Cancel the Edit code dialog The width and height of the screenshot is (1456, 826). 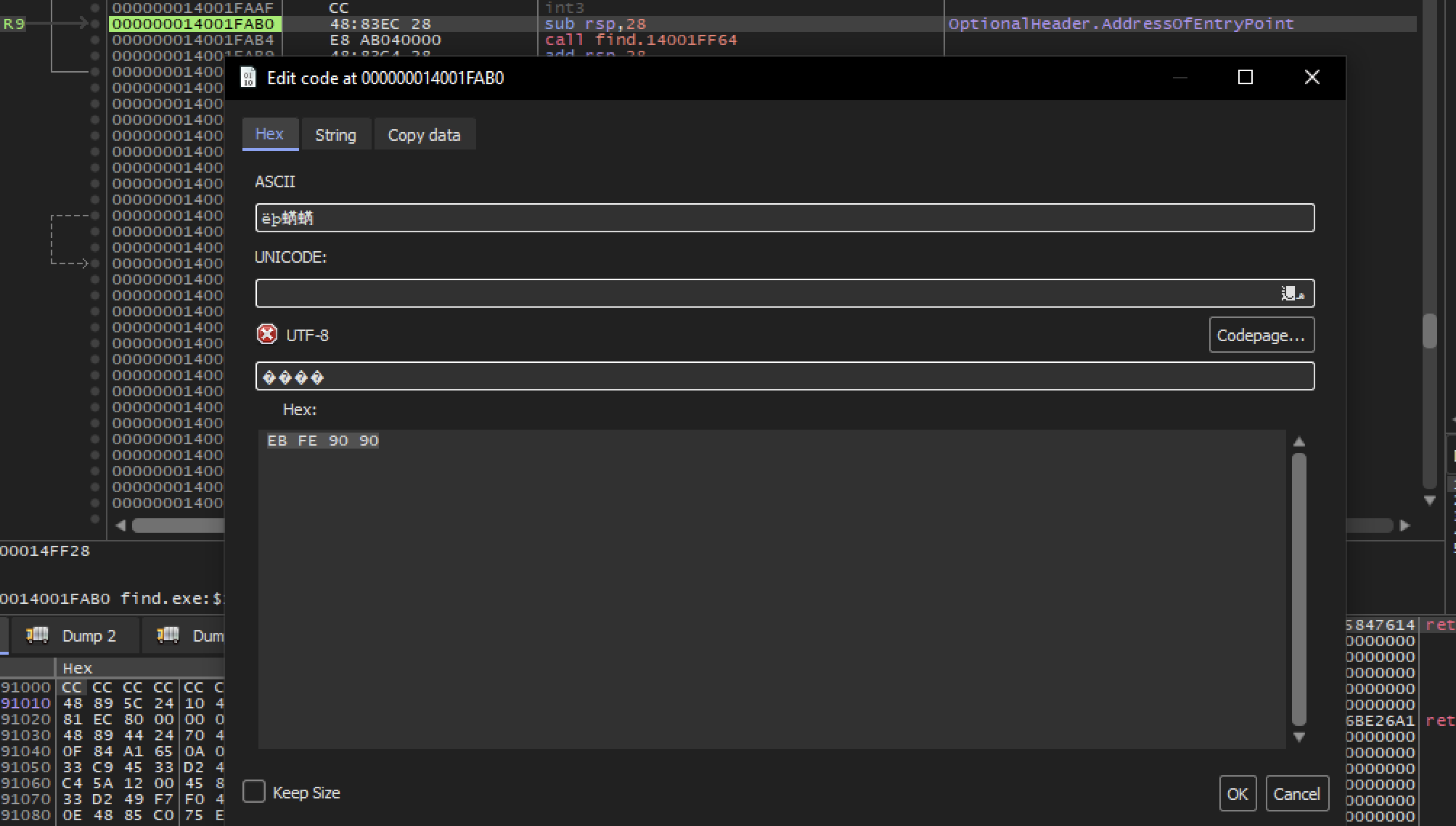1296,793
